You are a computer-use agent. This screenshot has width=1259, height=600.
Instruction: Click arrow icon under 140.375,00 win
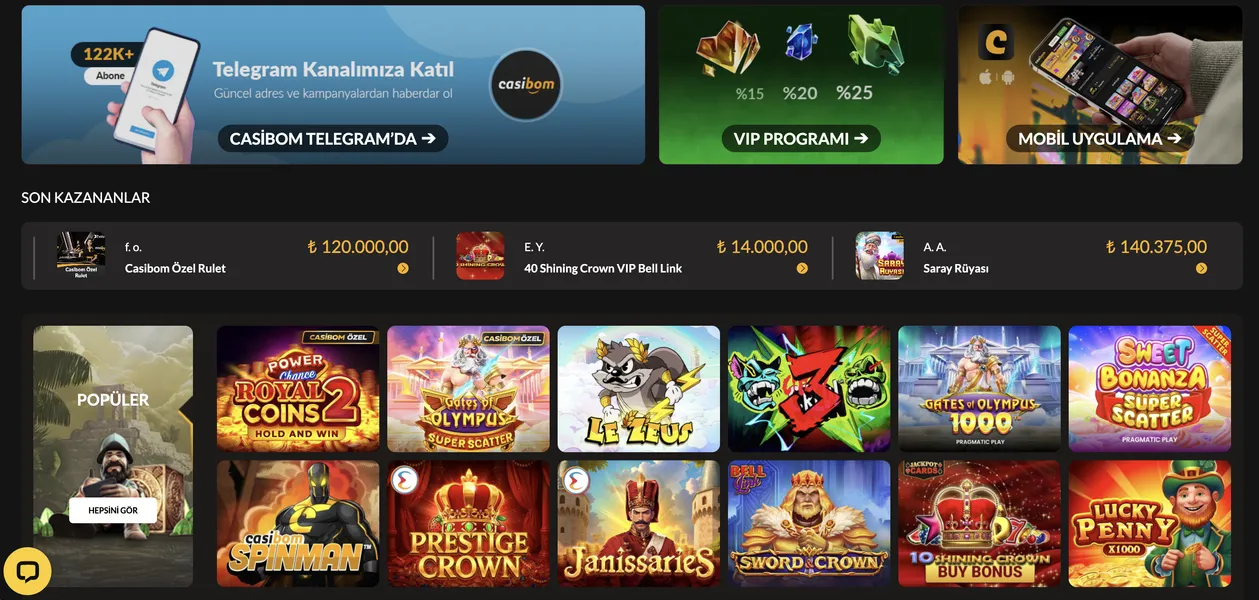1201,268
